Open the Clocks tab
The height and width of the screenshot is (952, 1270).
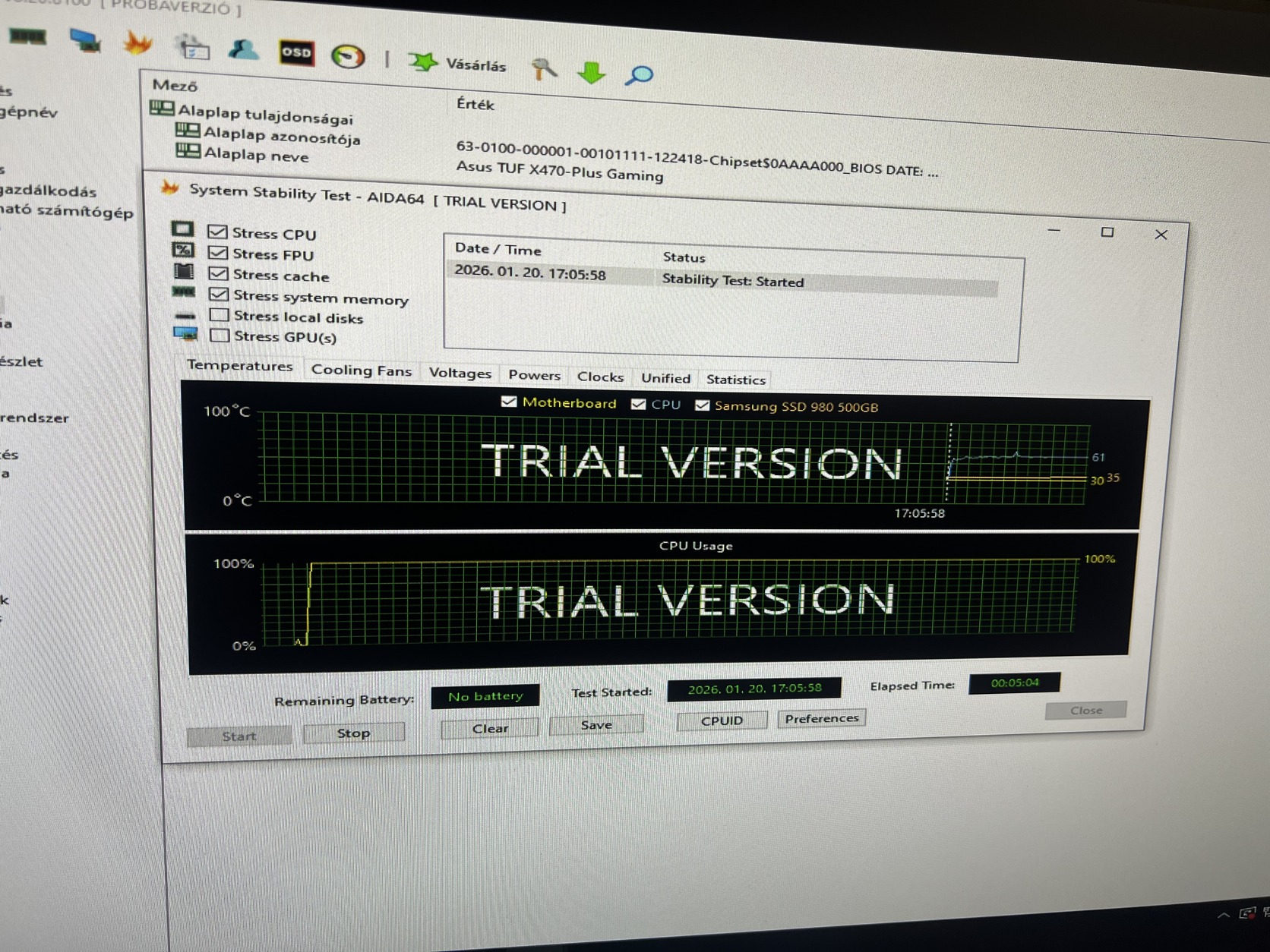(x=600, y=377)
